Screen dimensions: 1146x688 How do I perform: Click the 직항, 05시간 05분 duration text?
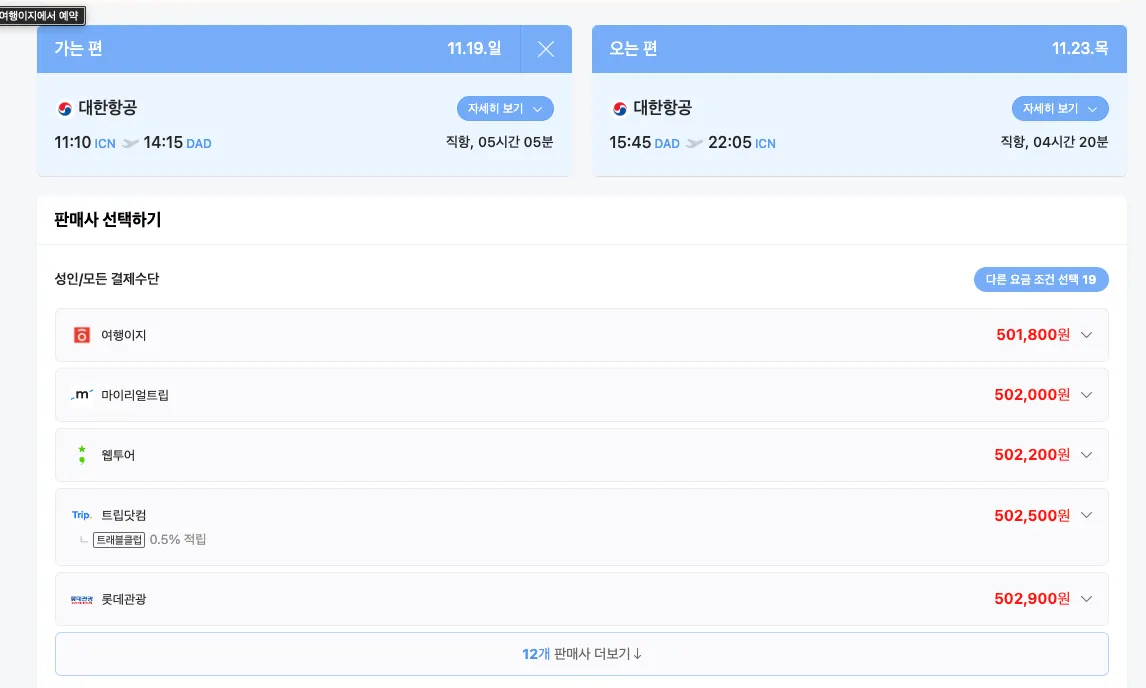(500, 142)
